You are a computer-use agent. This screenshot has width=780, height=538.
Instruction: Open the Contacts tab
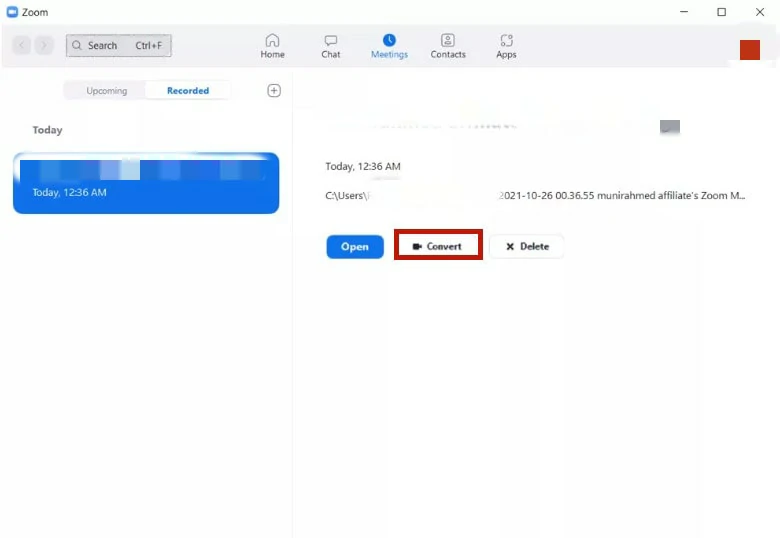click(x=448, y=46)
